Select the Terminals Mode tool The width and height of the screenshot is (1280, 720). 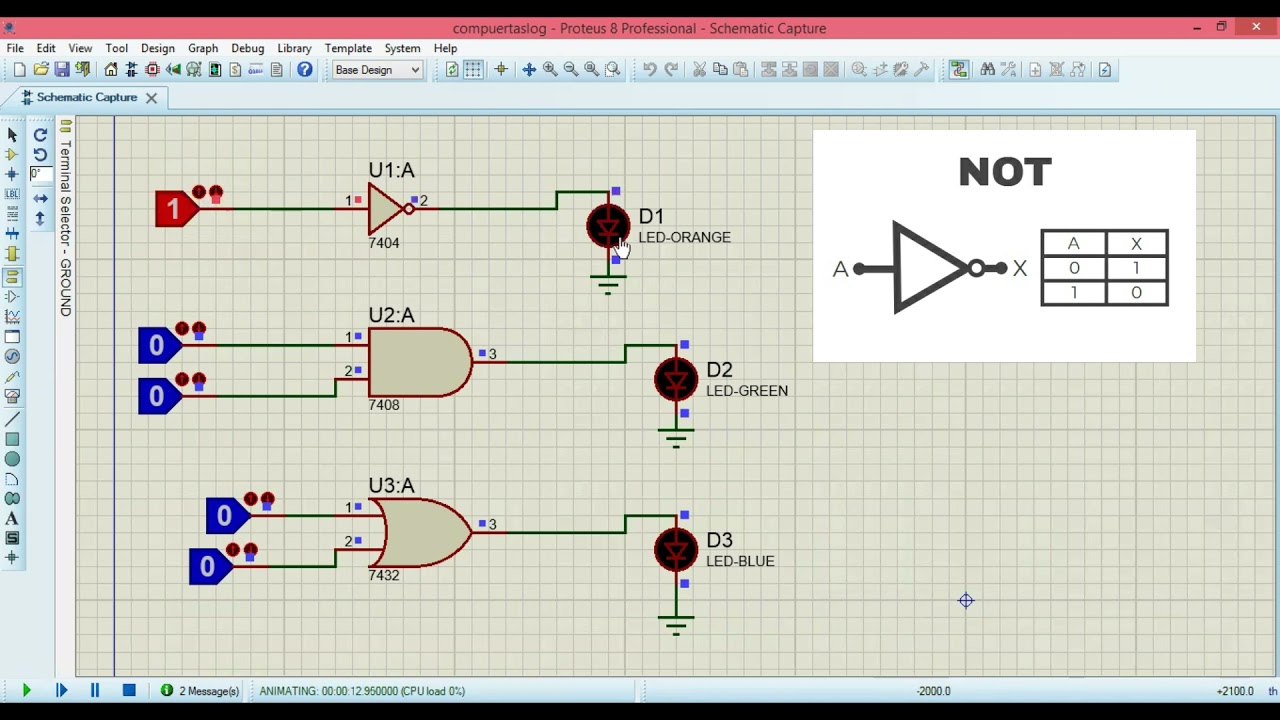12,276
